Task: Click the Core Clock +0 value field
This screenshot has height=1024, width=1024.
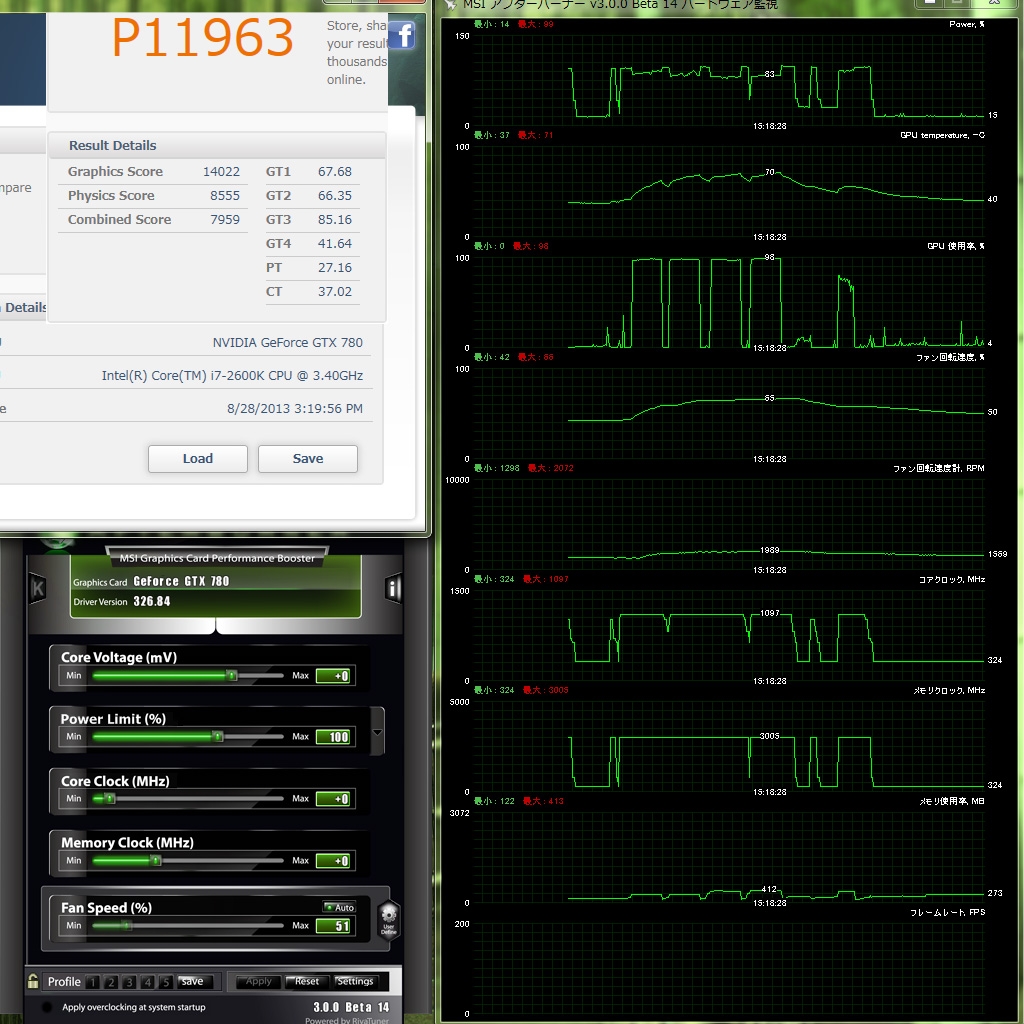Action: click(334, 799)
